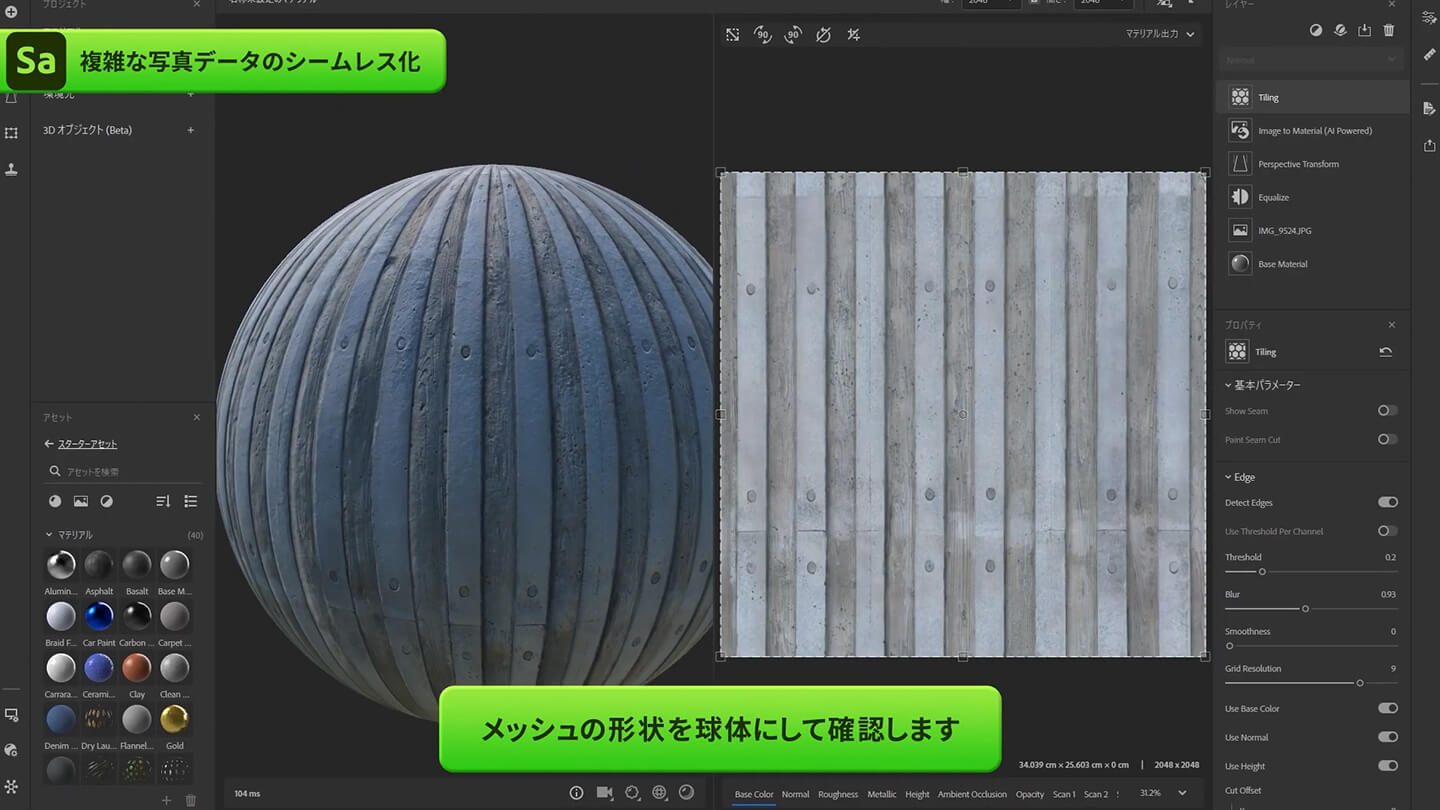Disable the Use Normal switch
1440x810 pixels.
pos(1387,737)
